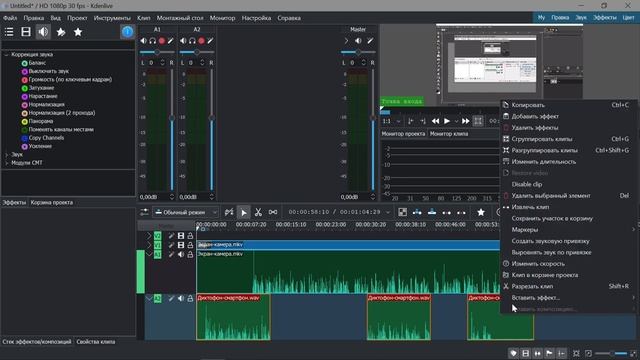Switch to the Звук layout
The height and width of the screenshot is (360, 640).
coord(581,18)
